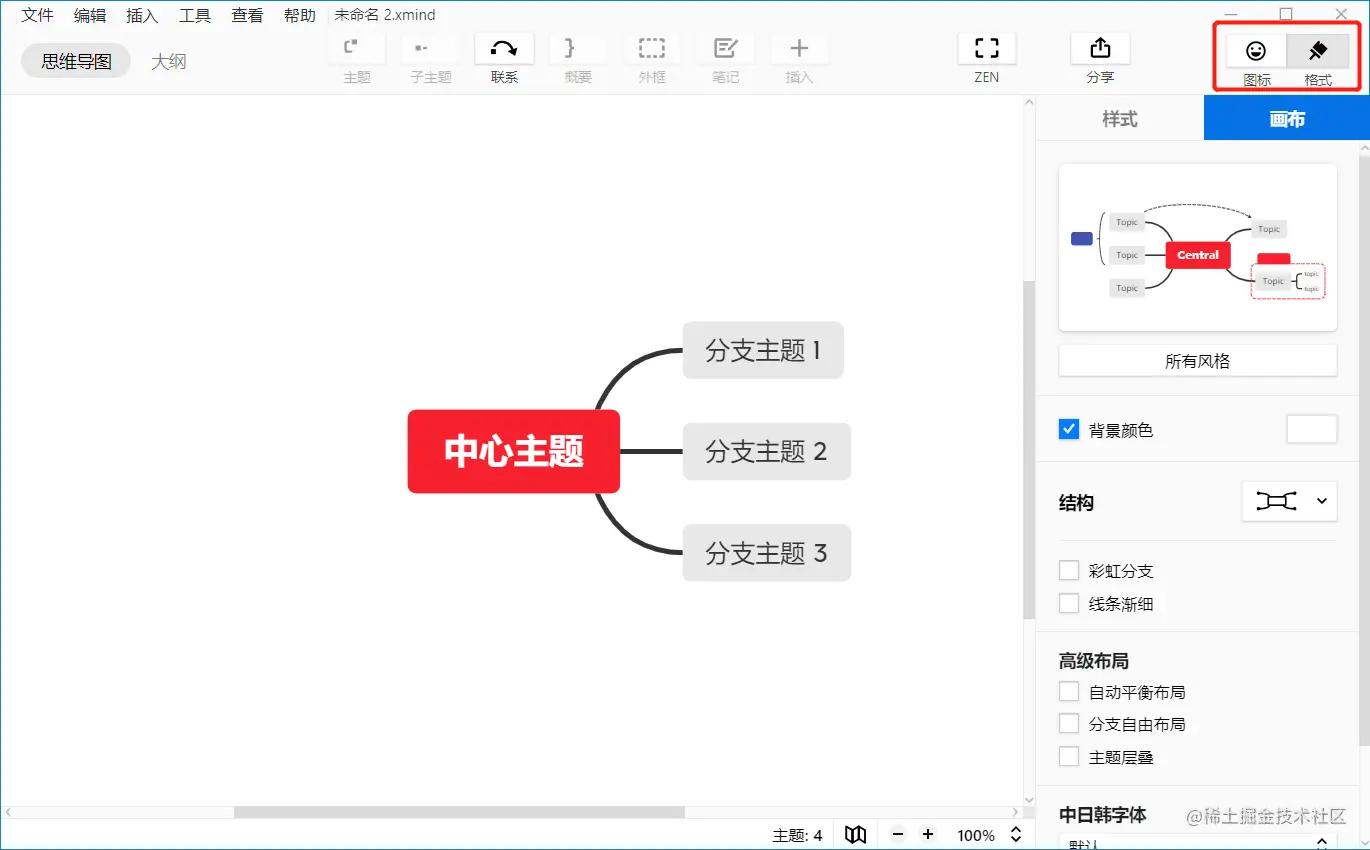Viewport: 1370px width, 850px height.
Task: Open the 笔记 notes tool
Action: tap(726, 48)
